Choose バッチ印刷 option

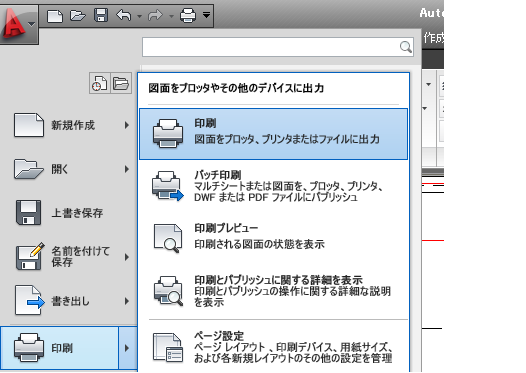(x=273, y=186)
